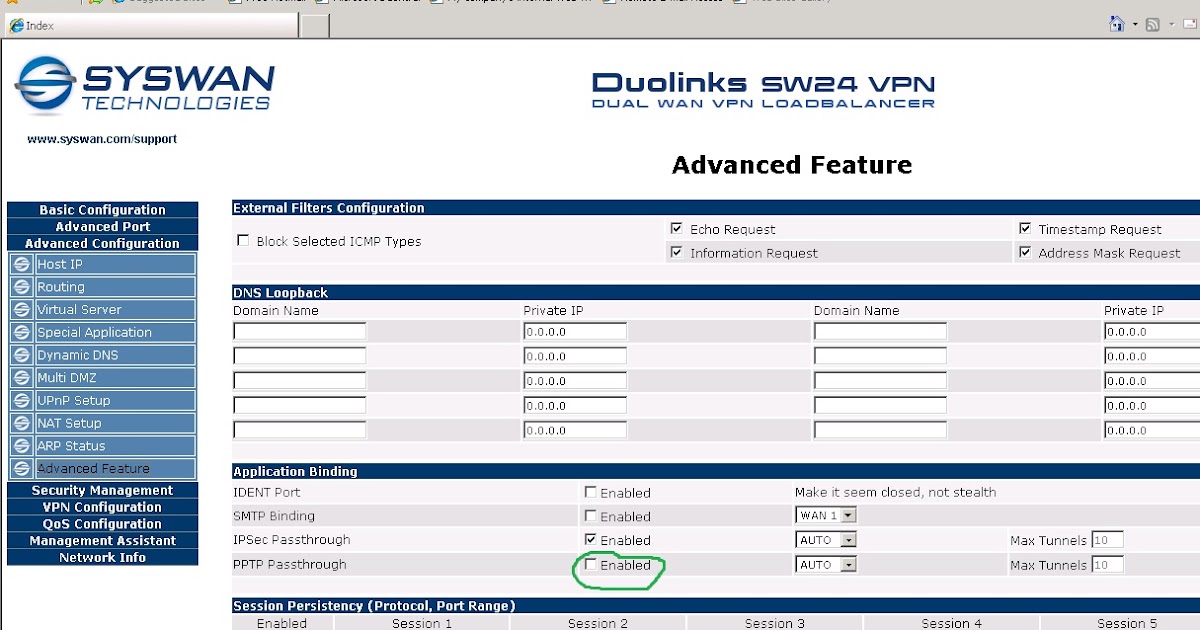The width and height of the screenshot is (1200, 630).
Task: Uncheck the Echo Request checkbox
Action: [677, 228]
